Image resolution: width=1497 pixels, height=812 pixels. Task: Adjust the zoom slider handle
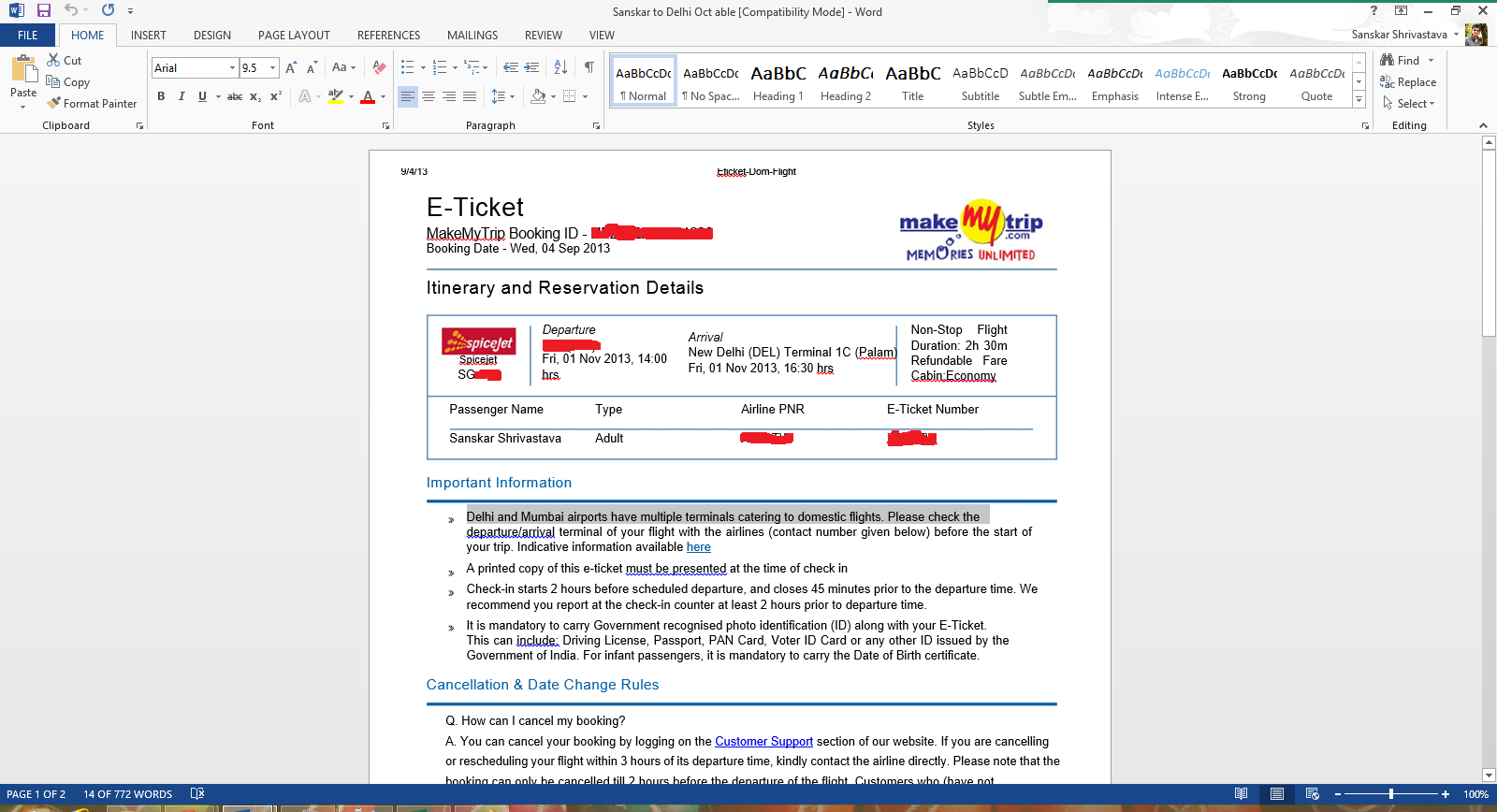click(x=1391, y=793)
